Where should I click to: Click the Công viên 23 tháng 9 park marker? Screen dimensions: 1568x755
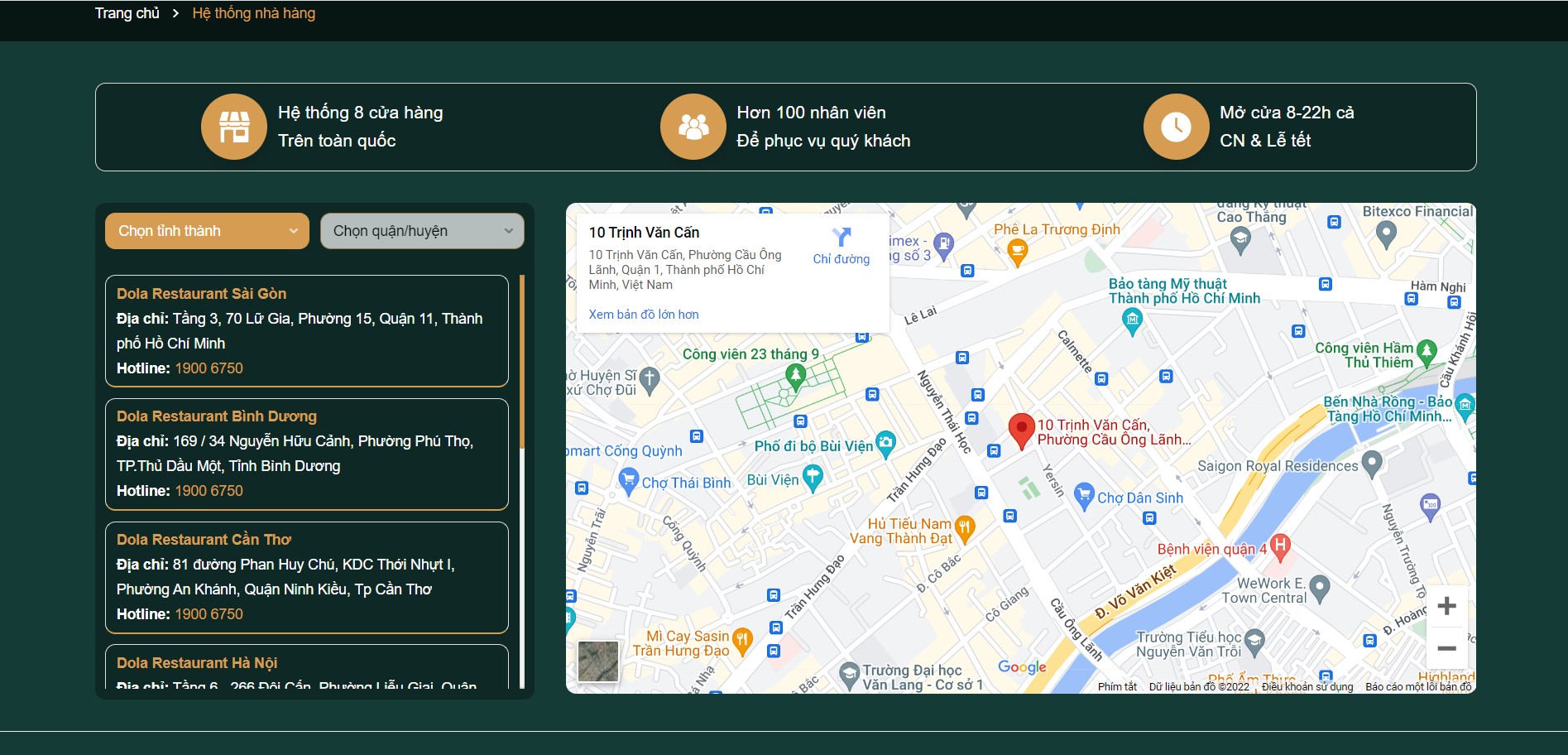(795, 377)
